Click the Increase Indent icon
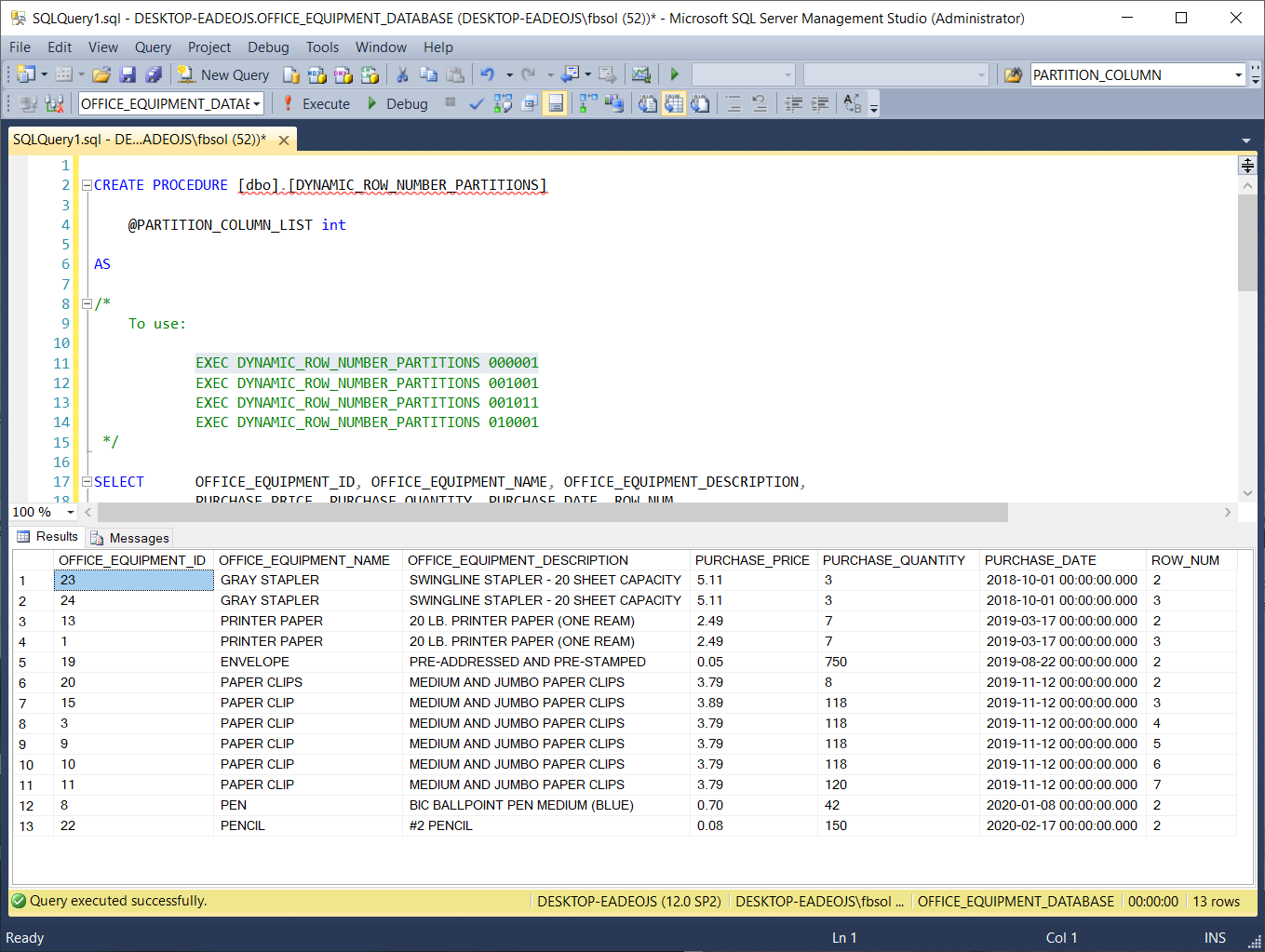The width and height of the screenshot is (1265, 952). tap(820, 104)
